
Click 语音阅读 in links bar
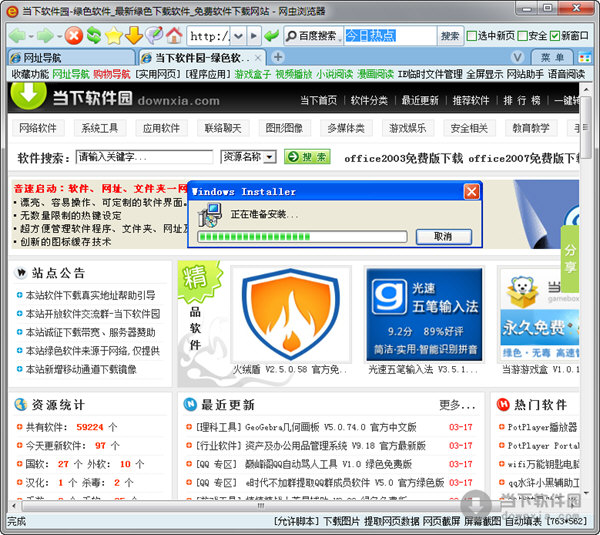tap(566, 74)
